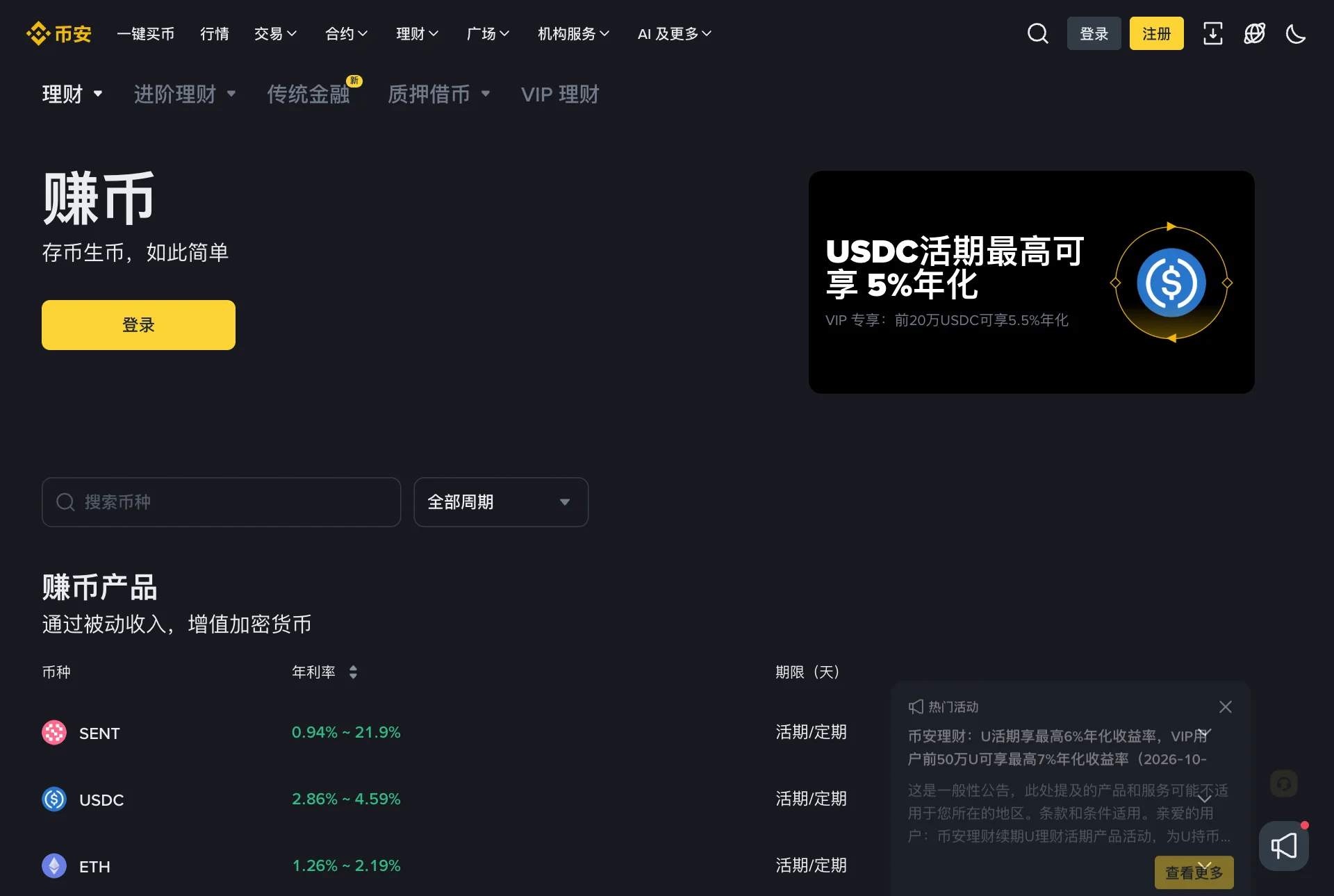This screenshot has height=896, width=1334.
Task: Click the 活期/定期 cell in USDC row
Action: tap(811, 799)
